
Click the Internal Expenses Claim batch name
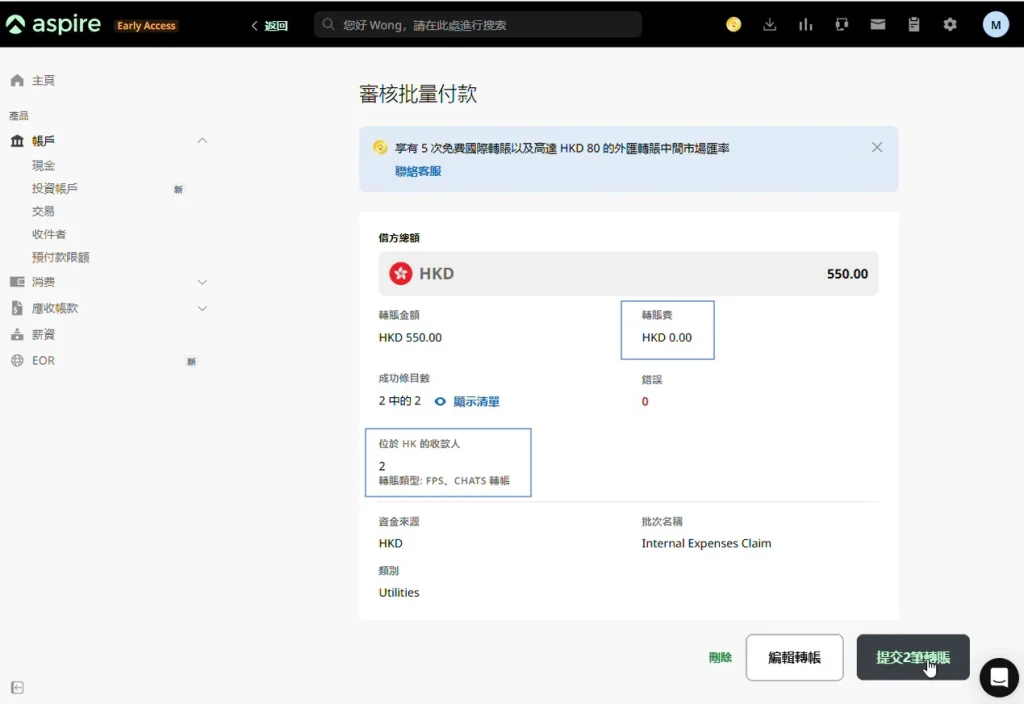pos(706,543)
